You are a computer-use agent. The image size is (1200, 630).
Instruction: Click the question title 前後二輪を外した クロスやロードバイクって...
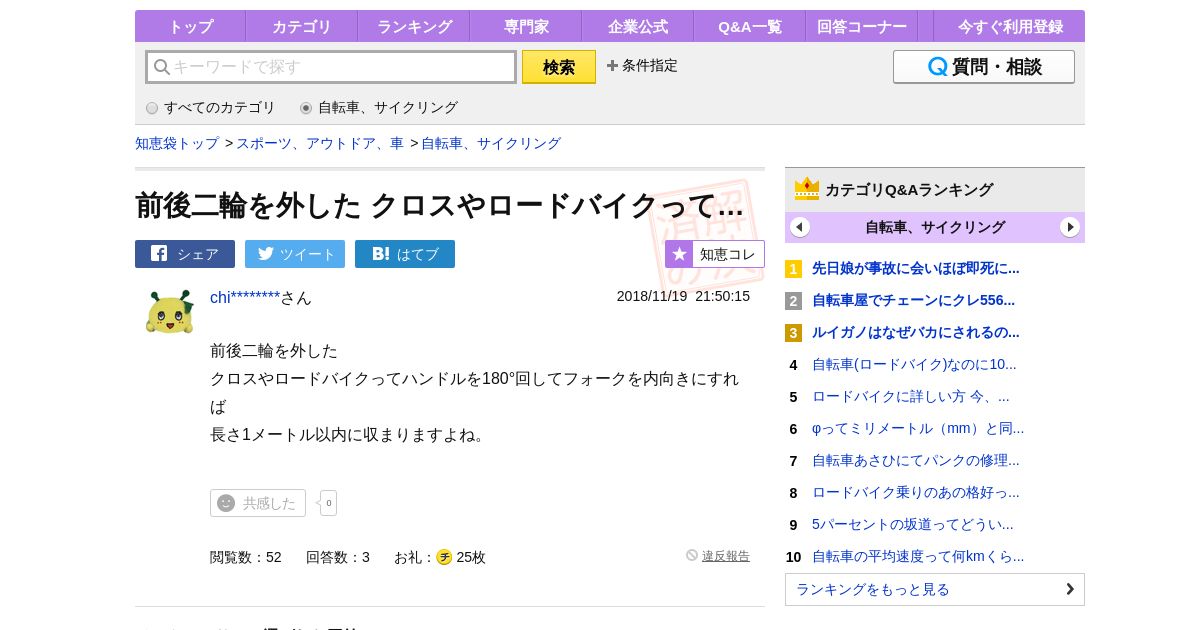click(439, 205)
